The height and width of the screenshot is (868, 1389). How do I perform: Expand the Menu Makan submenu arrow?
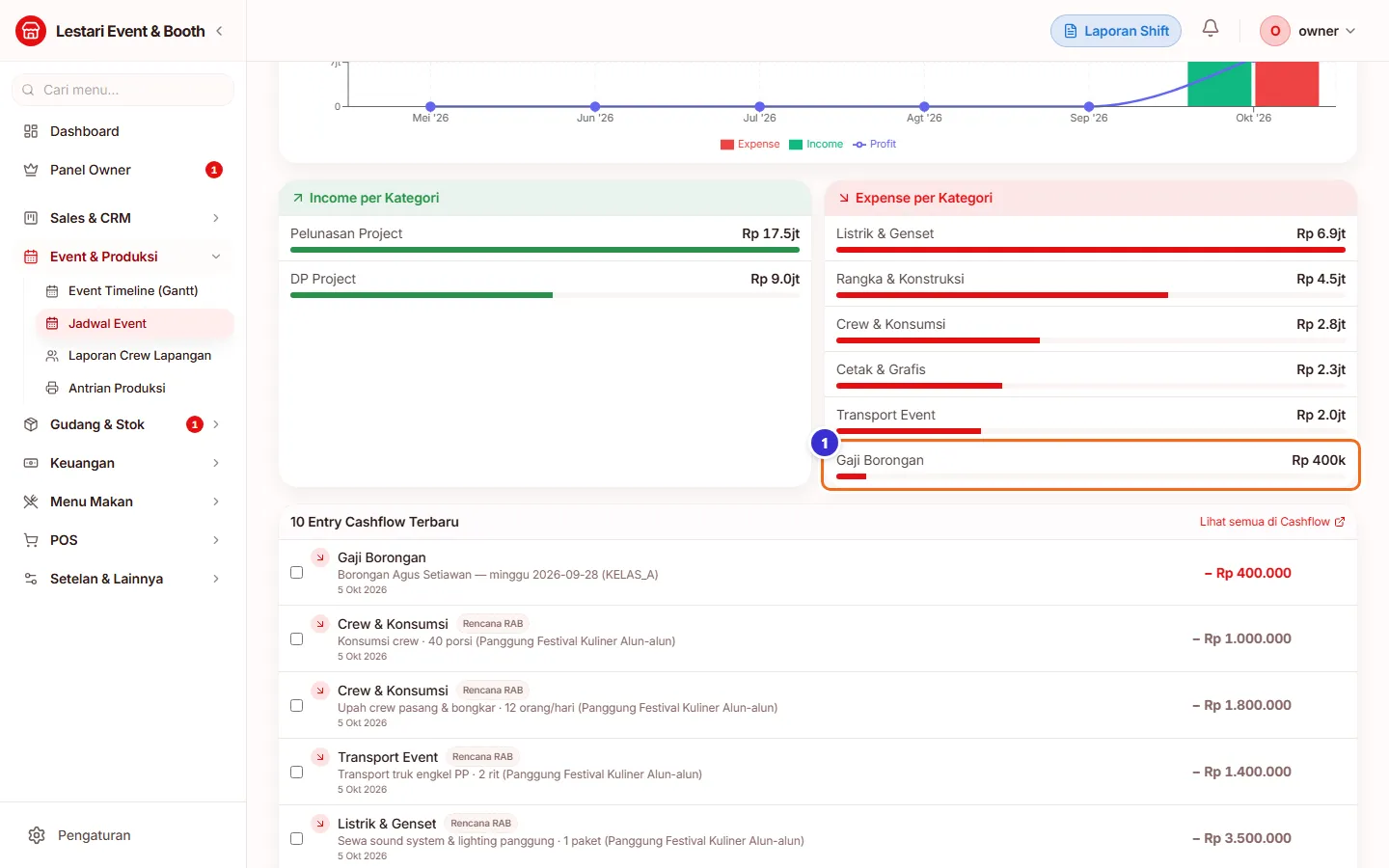click(216, 502)
